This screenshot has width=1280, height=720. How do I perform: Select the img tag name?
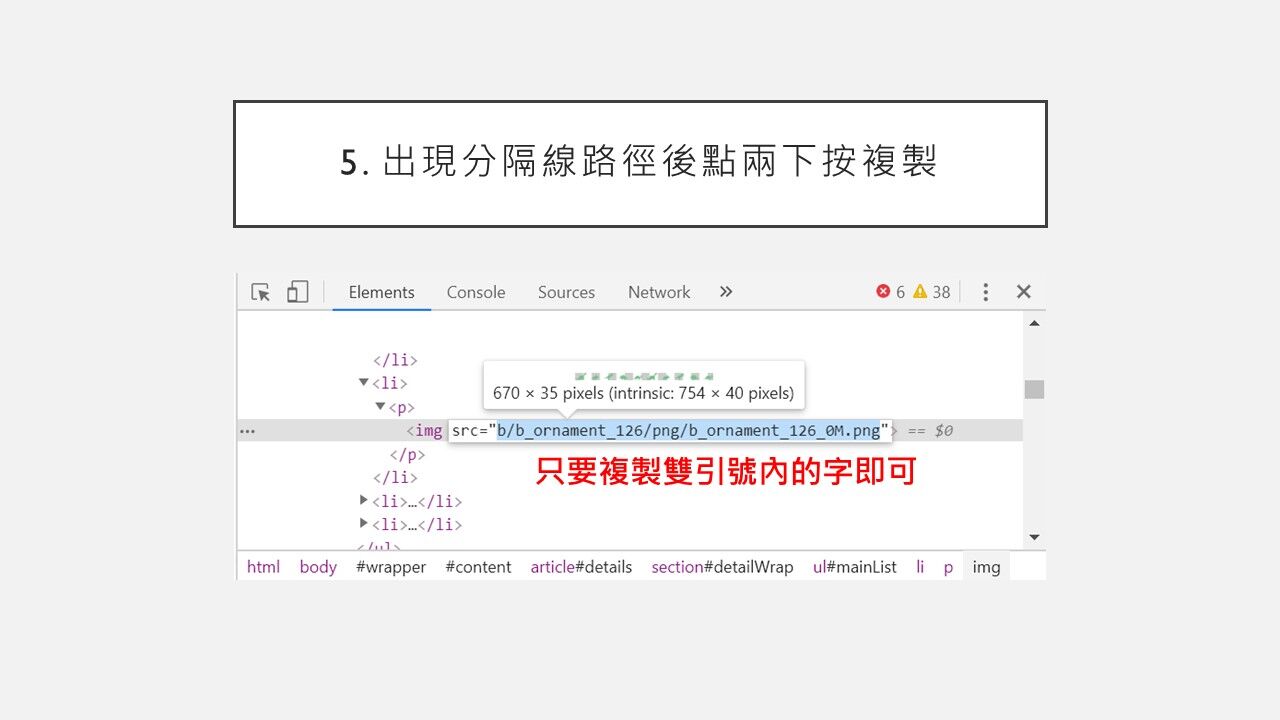(428, 430)
